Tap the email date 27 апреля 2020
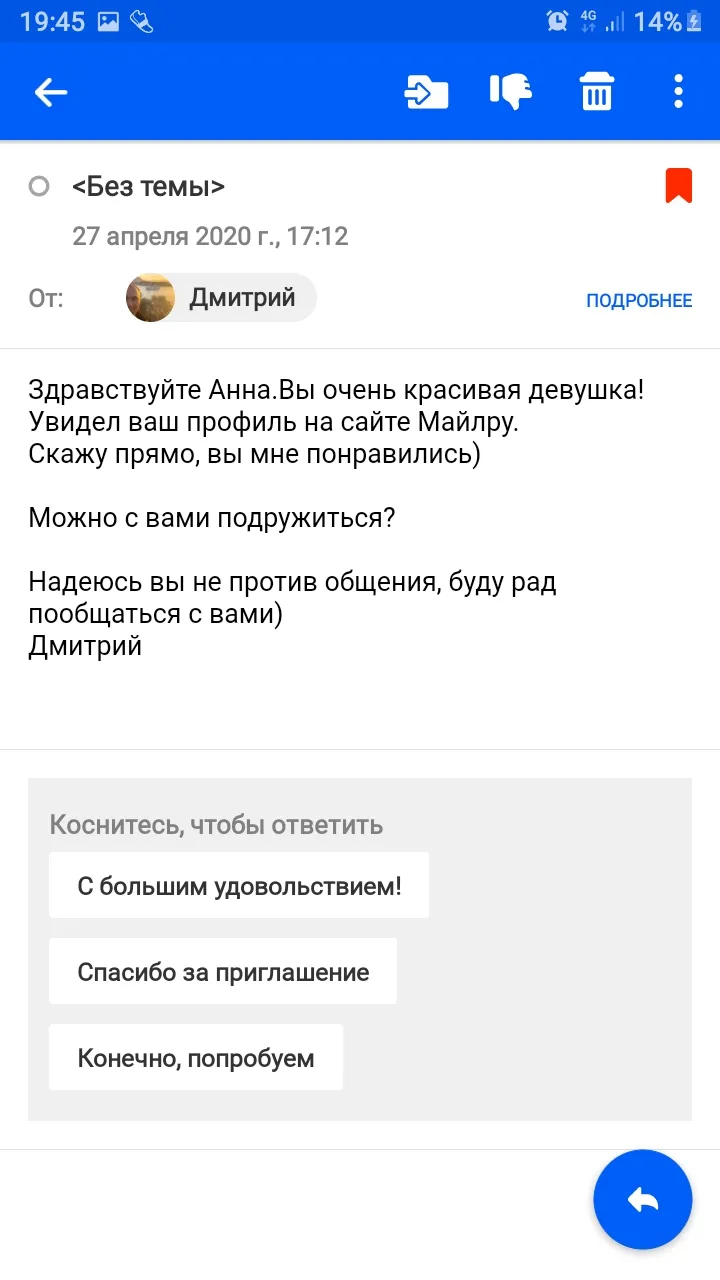 pyautogui.click(x=210, y=237)
